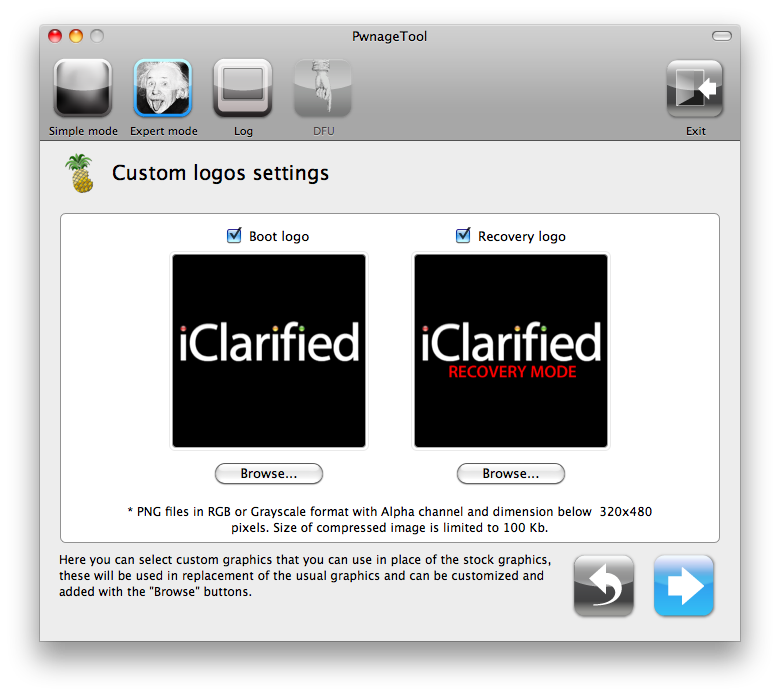The width and height of the screenshot is (780, 696).
Task: Go back with the curved arrow button
Action: click(x=603, y=586)
